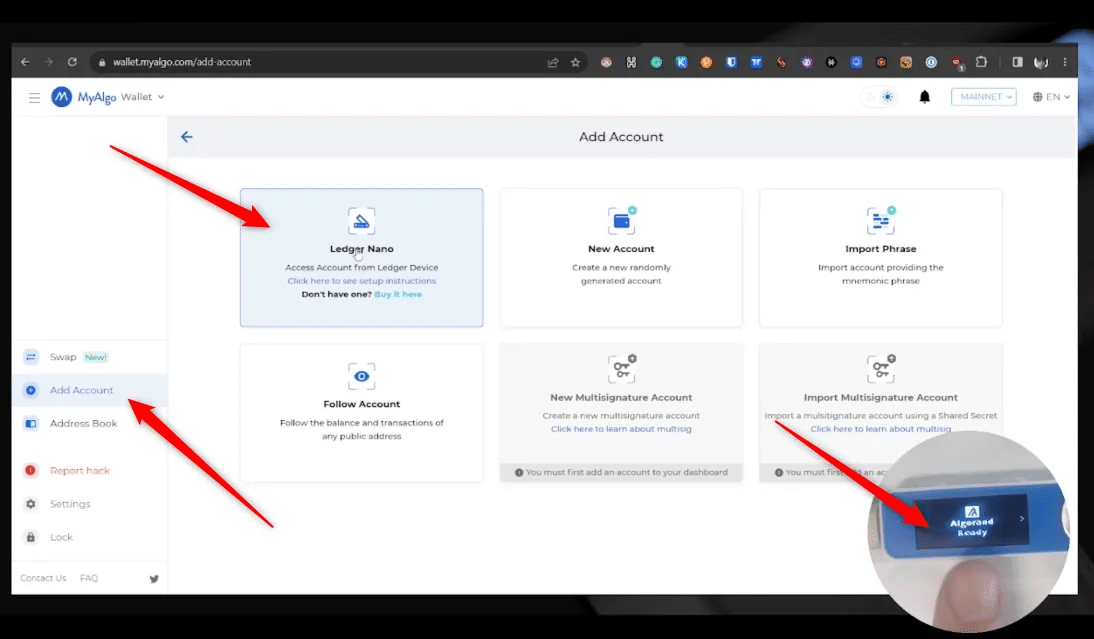This screenshot has width=1094, height=639.
Task: Click the "Buy it here" link
Action: (398, 294)
